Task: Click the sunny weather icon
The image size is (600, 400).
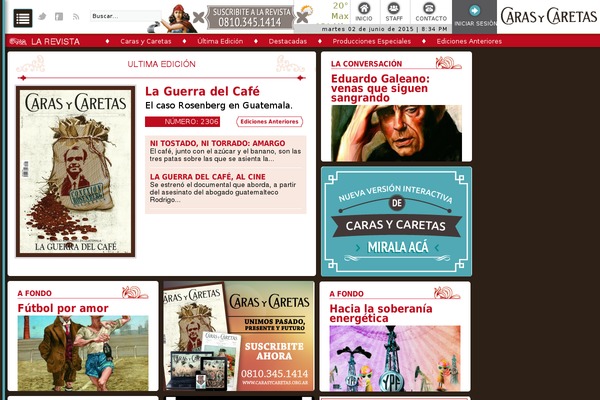Action: point(307,10)
